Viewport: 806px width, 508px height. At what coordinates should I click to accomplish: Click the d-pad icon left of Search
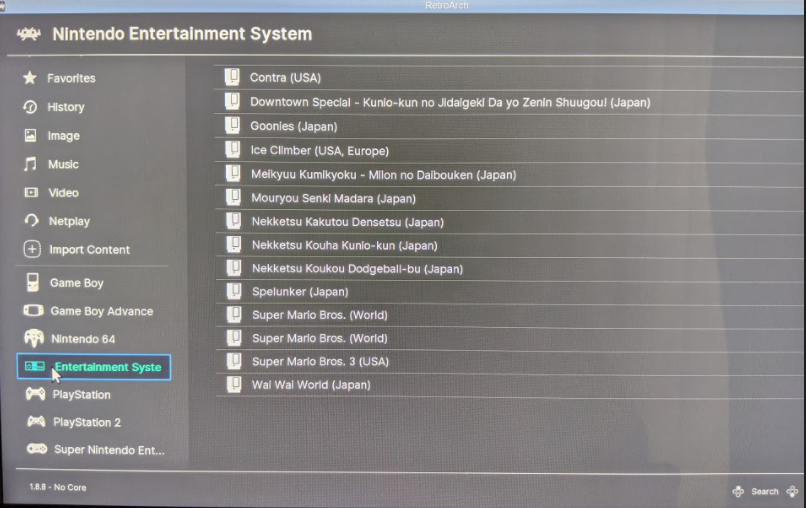(738, 492)
